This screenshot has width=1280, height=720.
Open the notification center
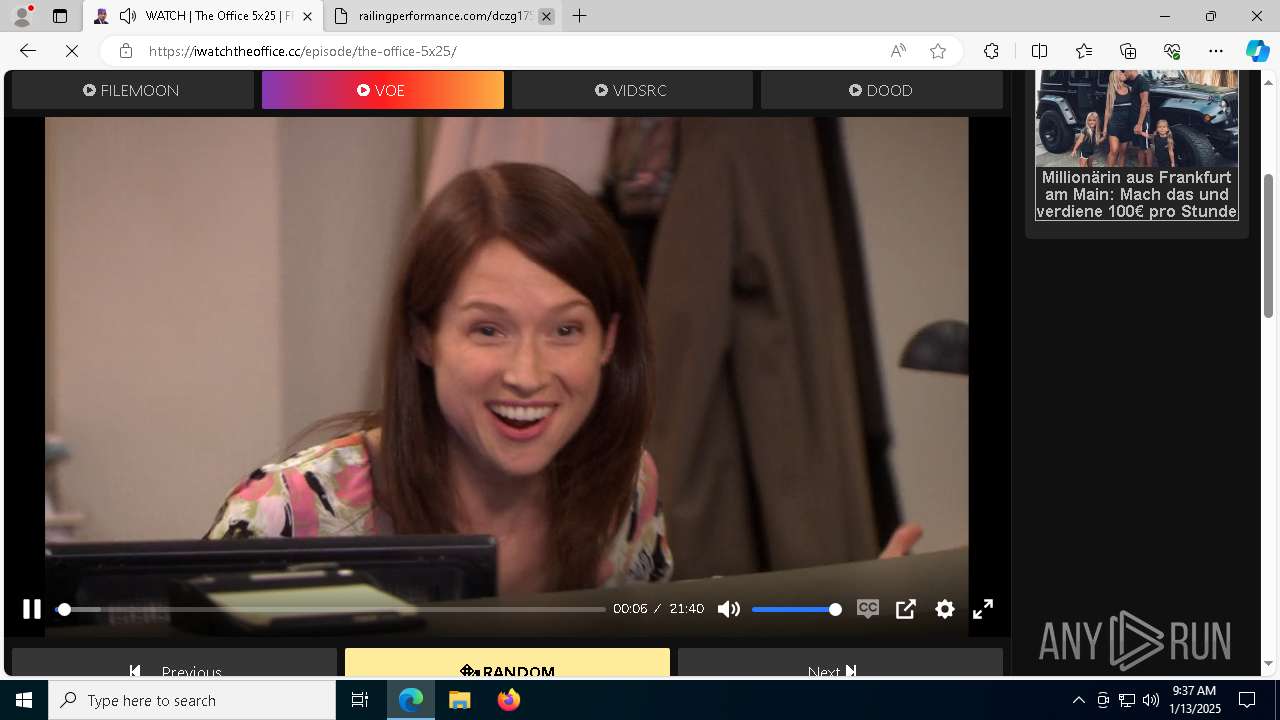(x=1247, y=700)
